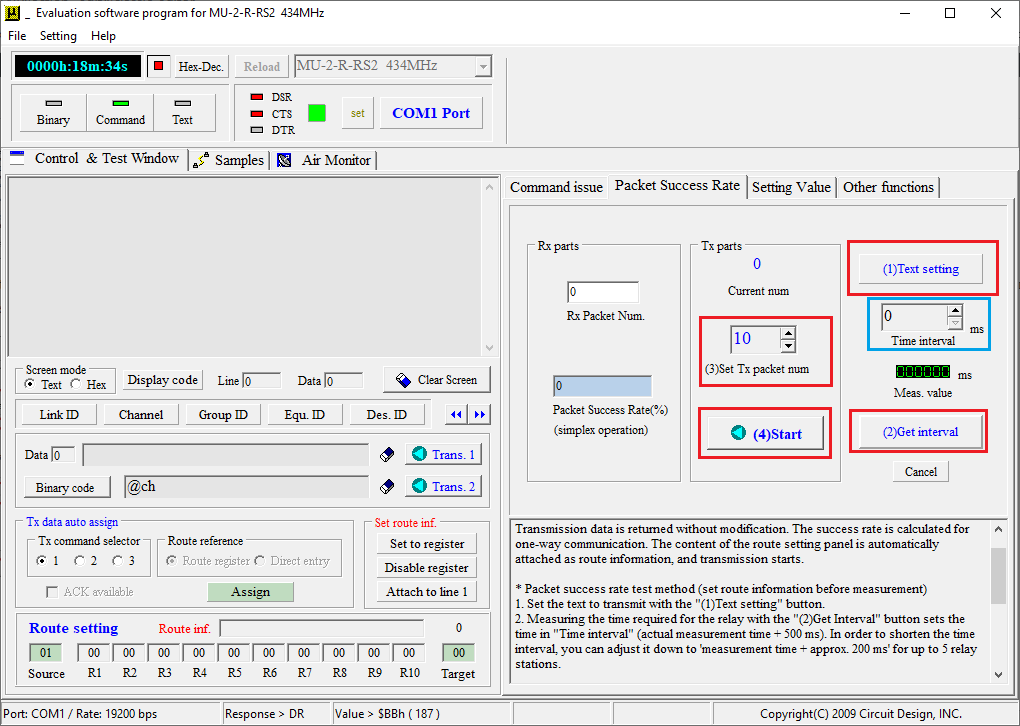1020x726 pixels.
Task: Open the Setting menu
Action: 58,36
